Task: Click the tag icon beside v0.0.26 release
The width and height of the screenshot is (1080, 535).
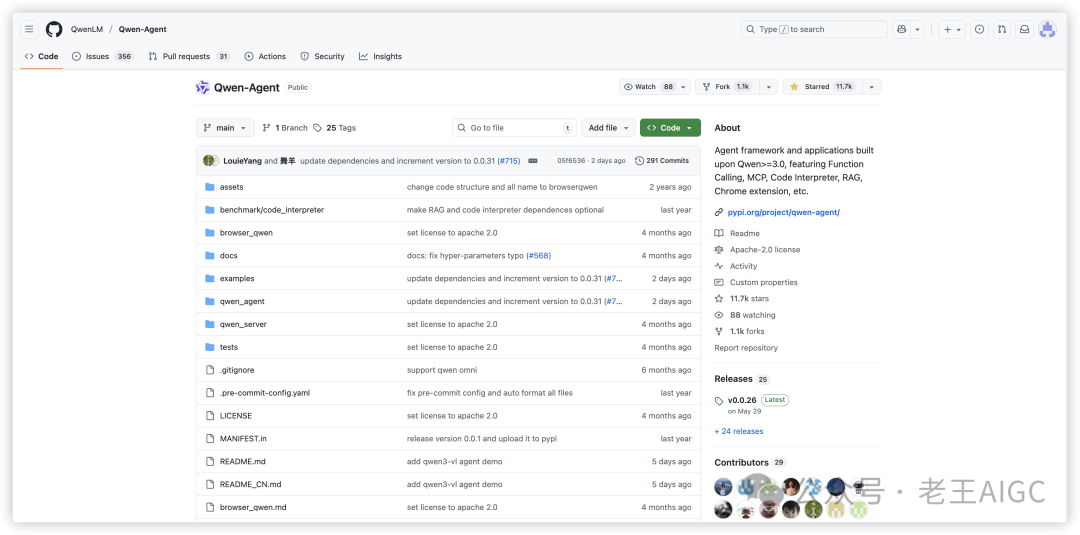Action: click(719, 401)
